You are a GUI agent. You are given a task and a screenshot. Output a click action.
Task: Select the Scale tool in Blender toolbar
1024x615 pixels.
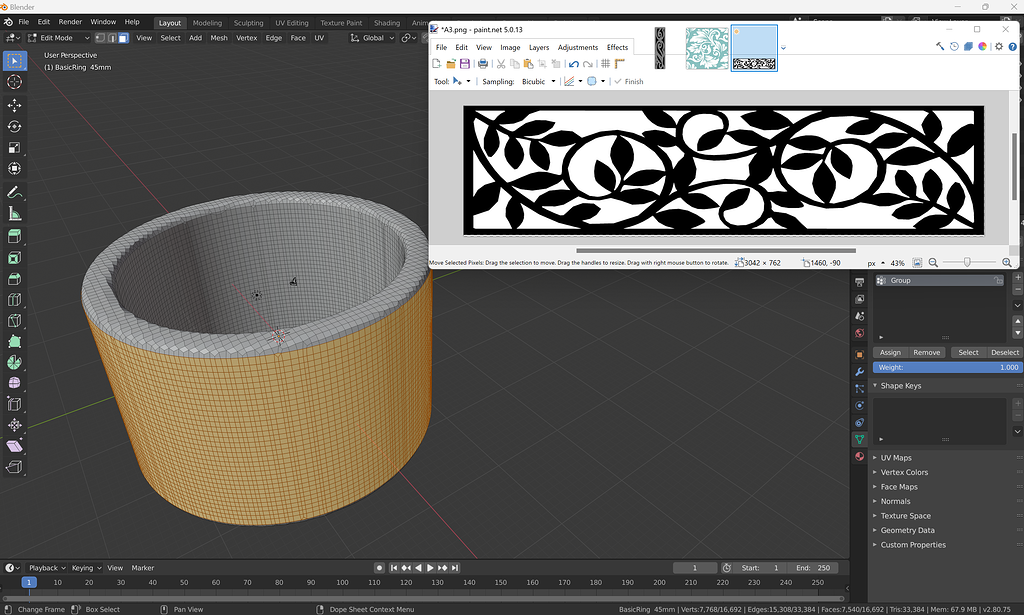(x=14, y=148)
